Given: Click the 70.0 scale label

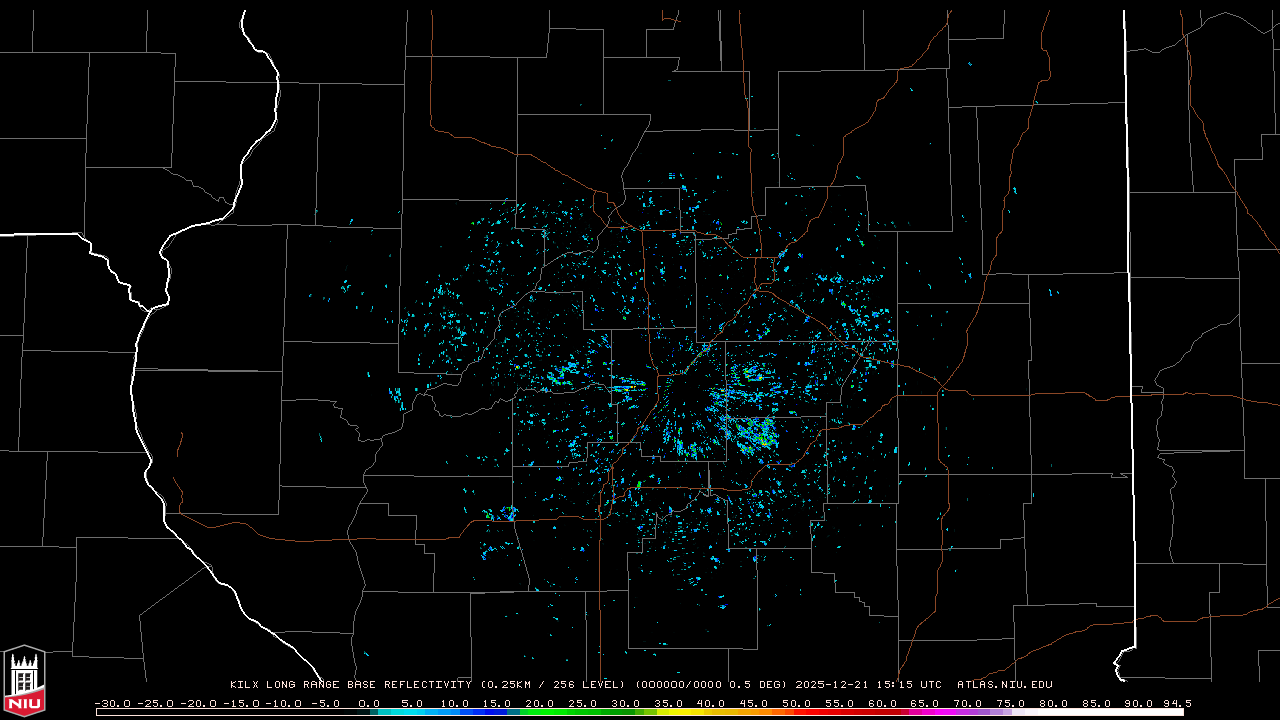Looking at the screenshot, I should pyautogui.click(x=967, y=703).
